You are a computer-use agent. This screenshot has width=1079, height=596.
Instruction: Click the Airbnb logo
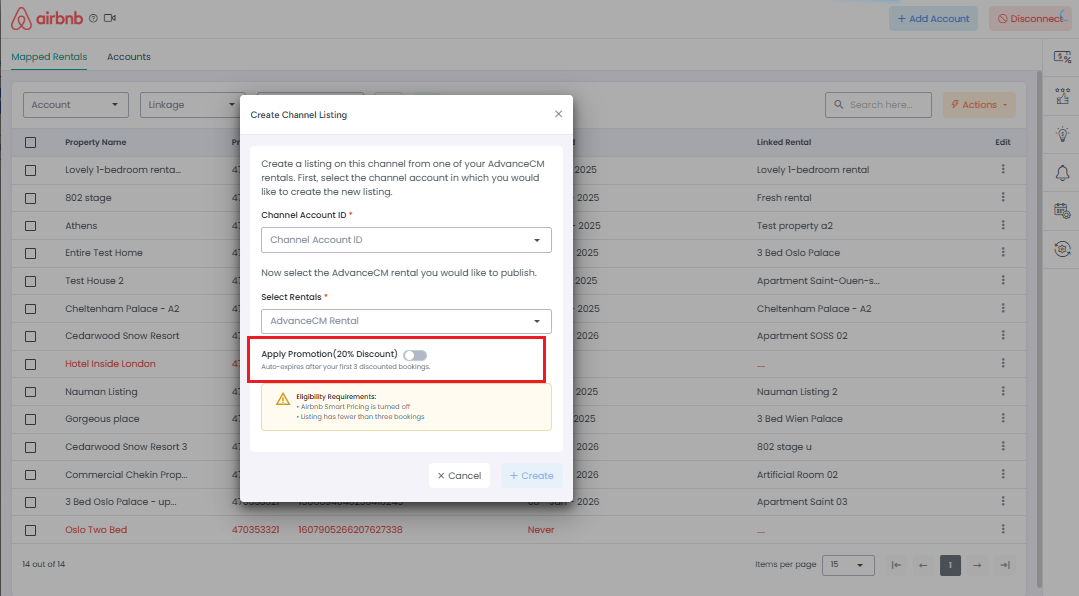pos(46,19)
